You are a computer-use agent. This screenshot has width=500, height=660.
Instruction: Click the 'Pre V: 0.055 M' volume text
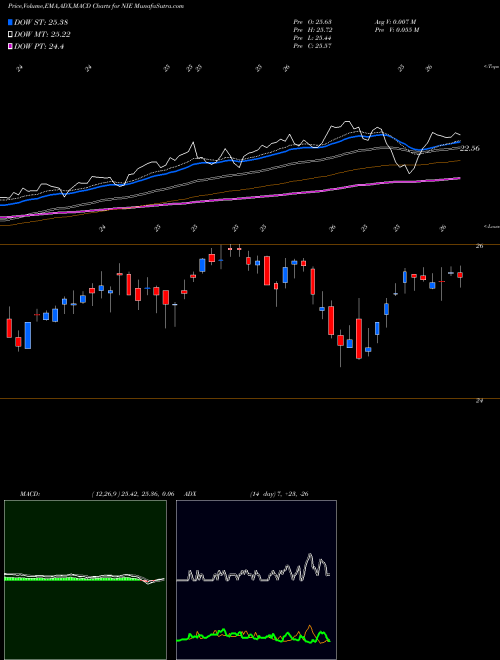coord(396,30)
